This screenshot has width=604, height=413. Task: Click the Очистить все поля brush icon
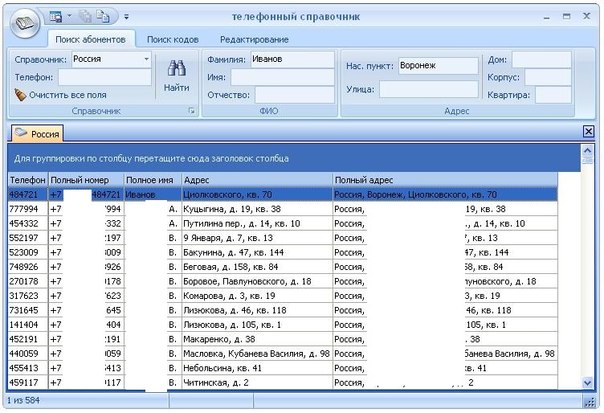pyautogui.click(x=20, y=95)
